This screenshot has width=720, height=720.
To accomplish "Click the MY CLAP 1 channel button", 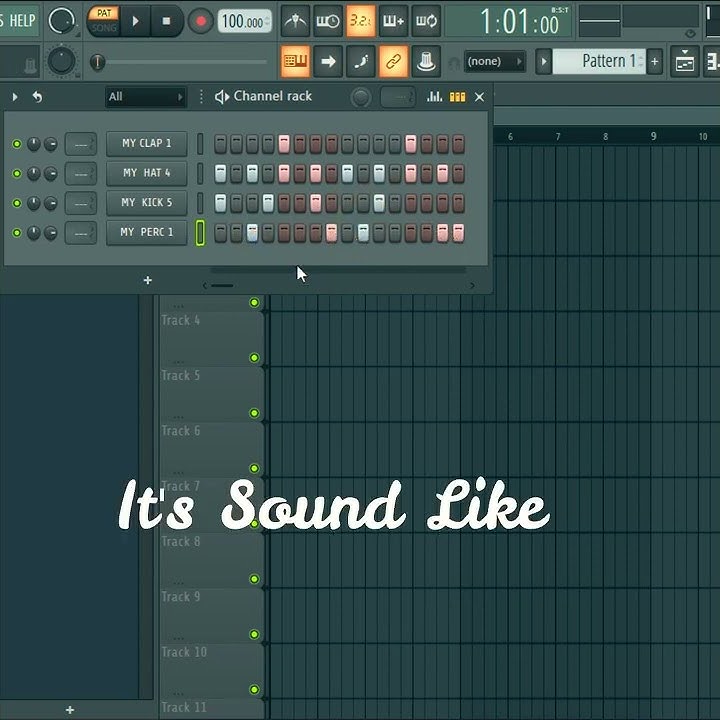I will (146, 144).
